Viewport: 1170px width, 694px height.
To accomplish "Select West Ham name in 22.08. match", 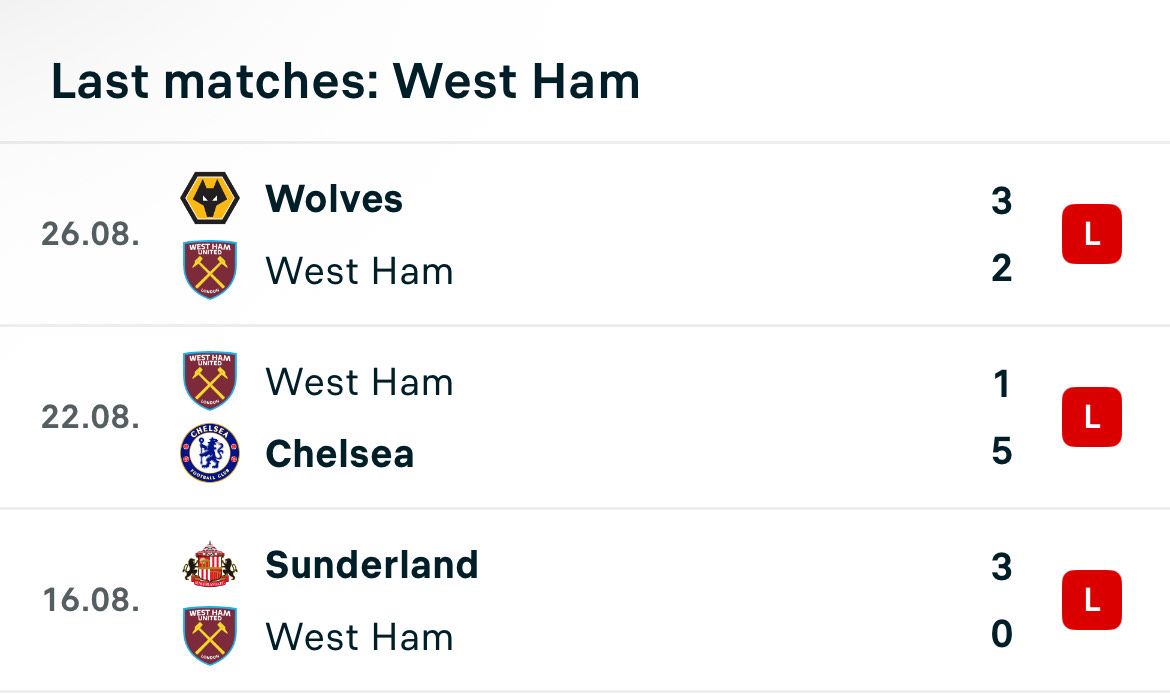I will tap(360, 382).
